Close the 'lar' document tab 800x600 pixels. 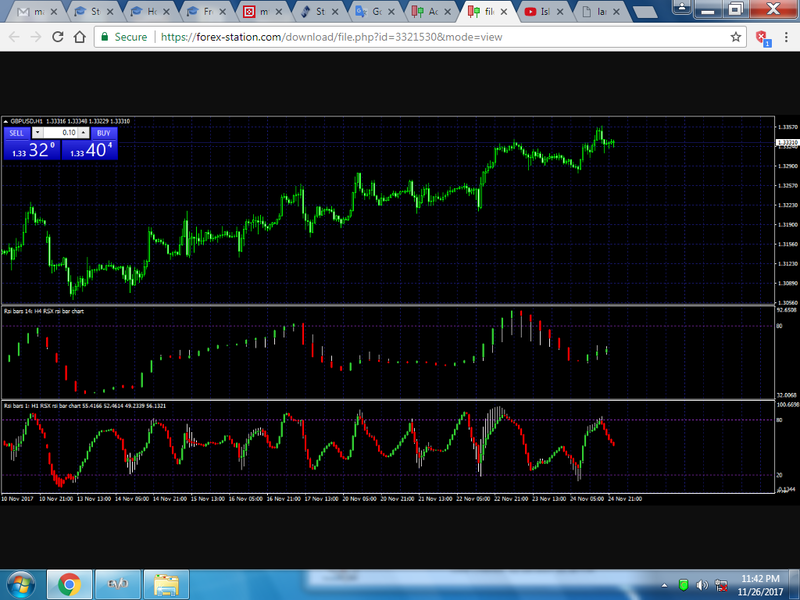pos(616,12)
